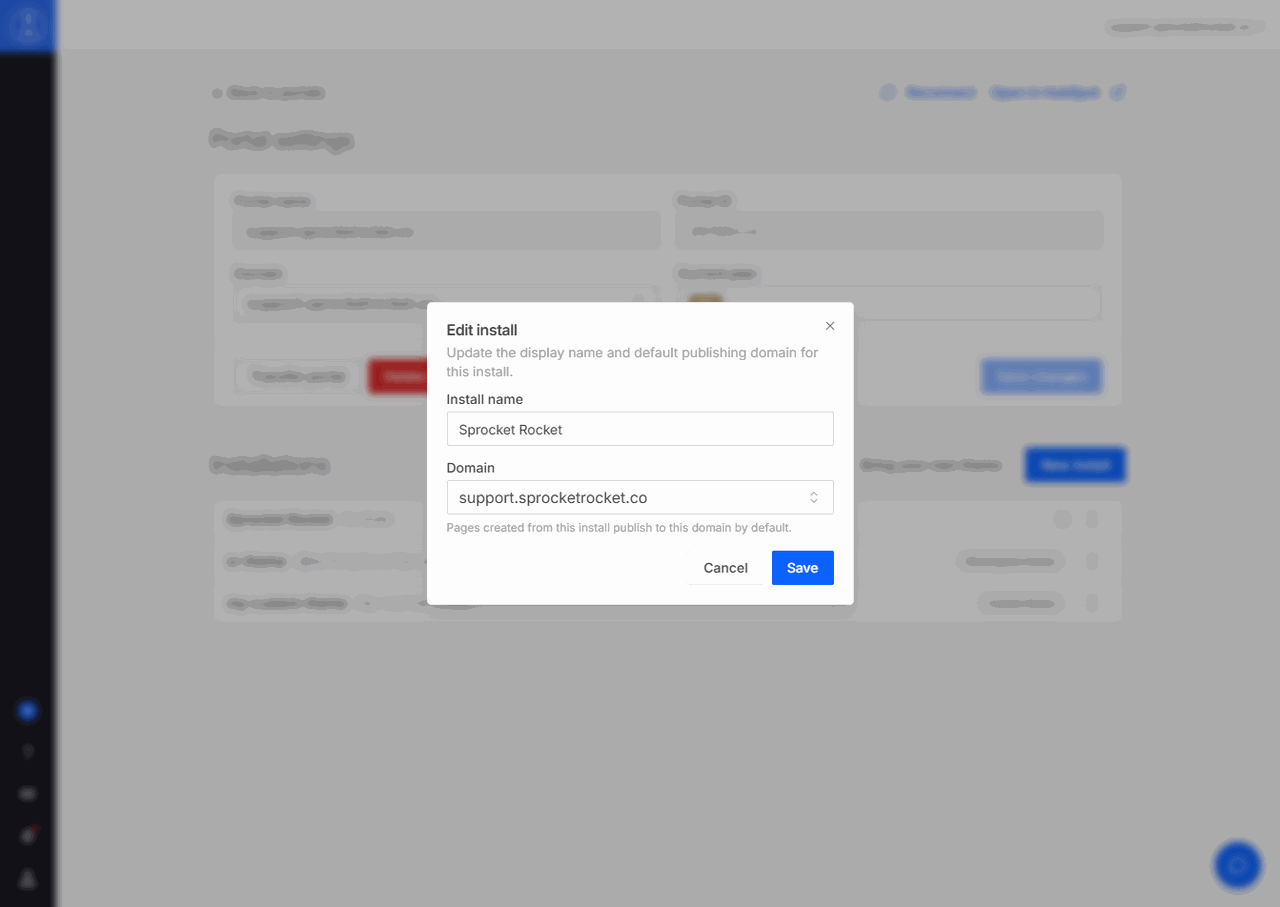Open the Domain dropdown
This screenshot has height=907, width=1280.
[x=640, y=497]
